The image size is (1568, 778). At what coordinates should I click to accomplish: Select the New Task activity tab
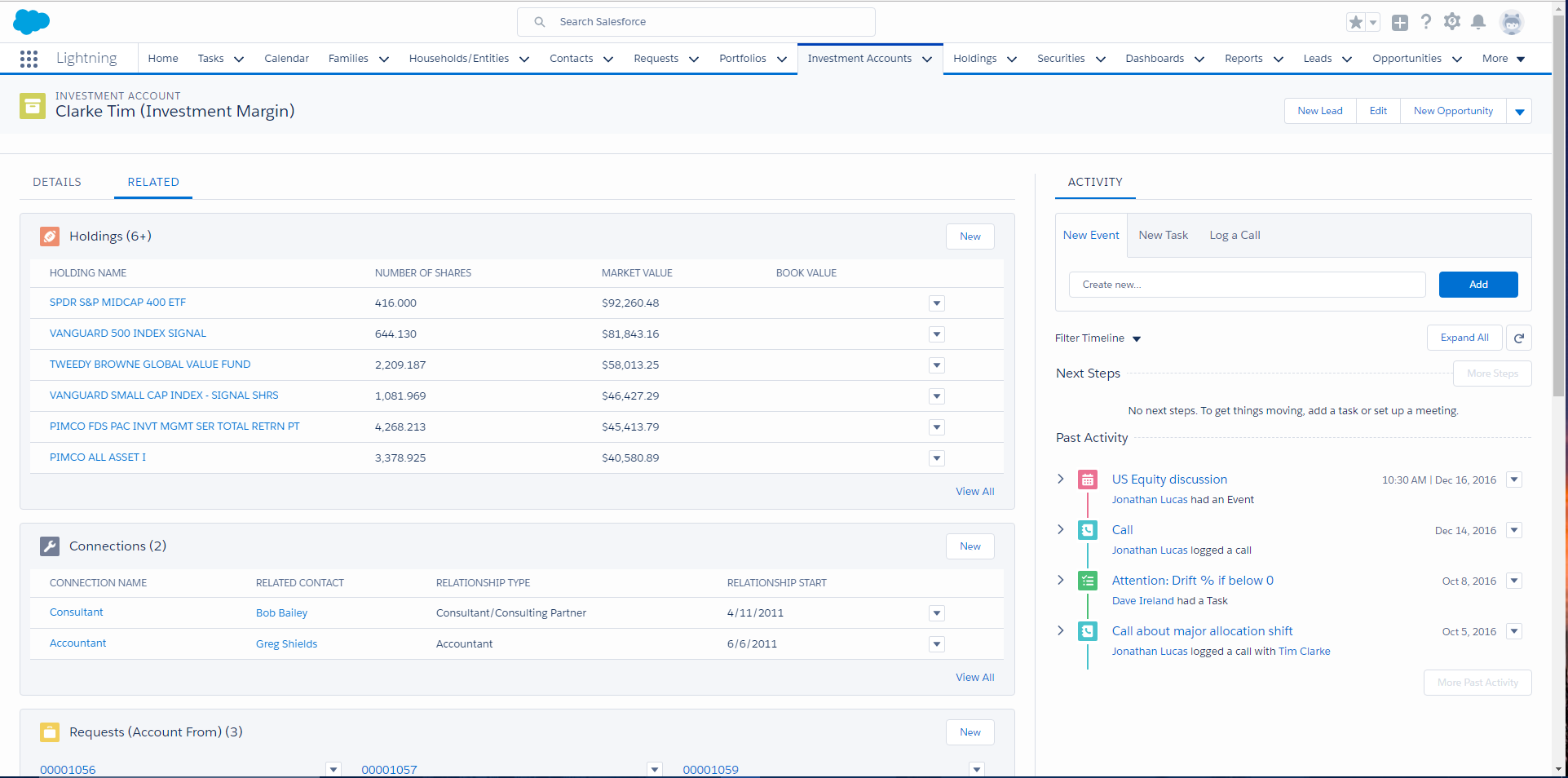(1163, 235)
